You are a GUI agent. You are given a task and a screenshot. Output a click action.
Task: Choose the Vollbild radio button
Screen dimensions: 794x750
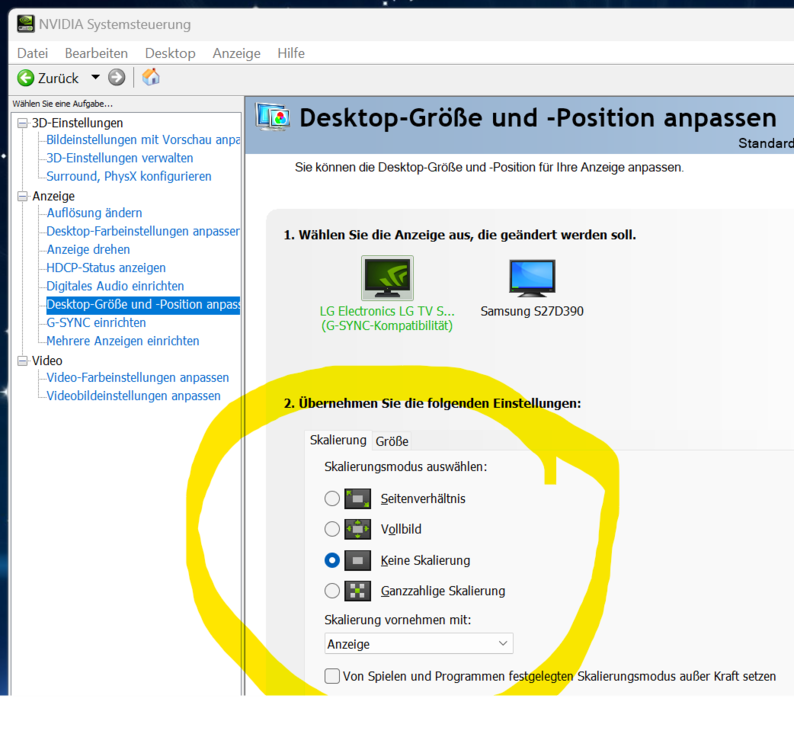point(332,529)
